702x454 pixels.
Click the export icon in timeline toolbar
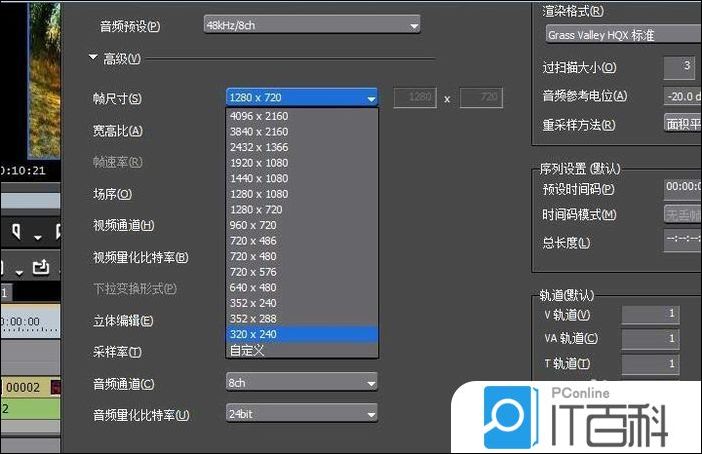click(x=41, y=267)
